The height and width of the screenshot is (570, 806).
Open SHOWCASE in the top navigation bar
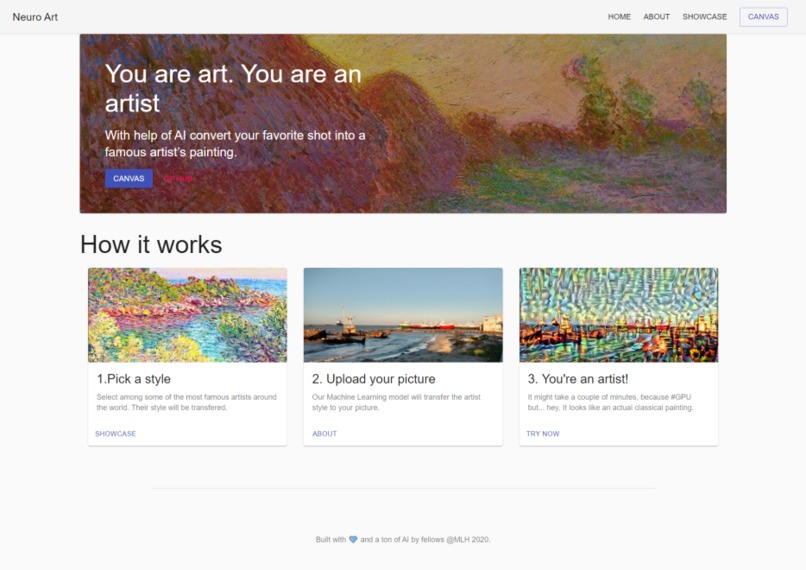(x=704, y=17)
